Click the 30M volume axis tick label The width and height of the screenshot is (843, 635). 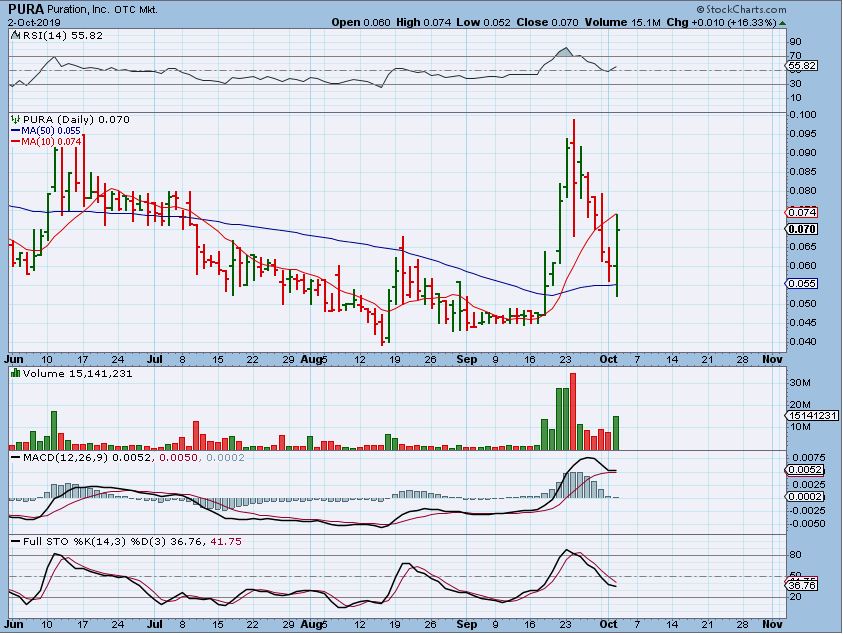point(799,383)
